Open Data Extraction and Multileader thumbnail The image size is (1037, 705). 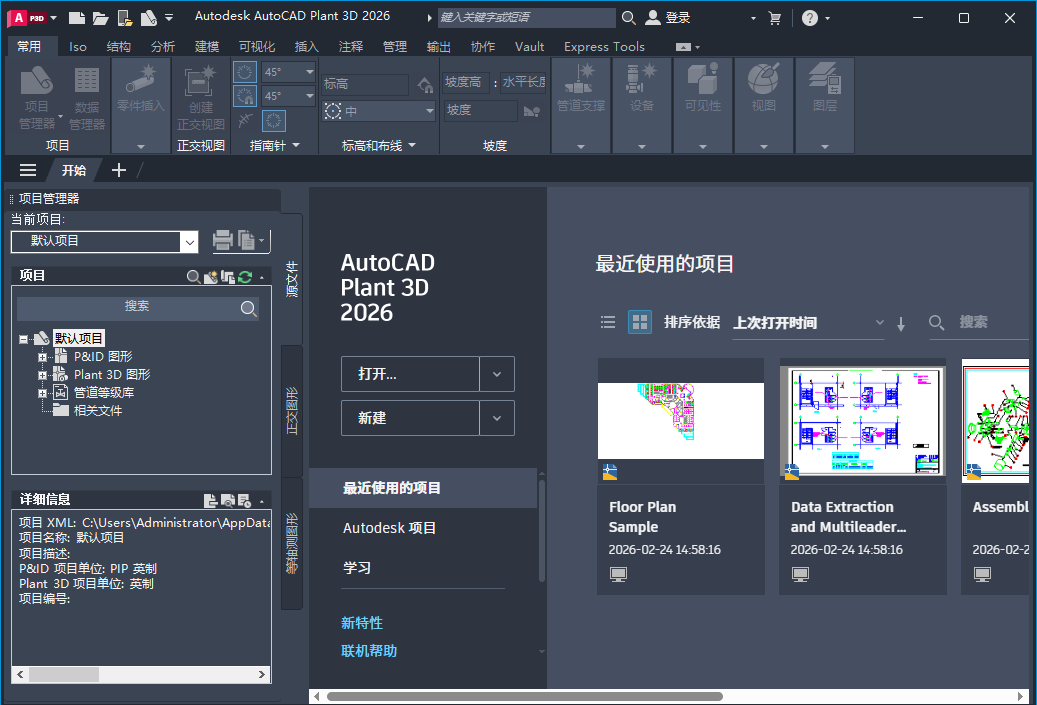(x=862, y=421)
